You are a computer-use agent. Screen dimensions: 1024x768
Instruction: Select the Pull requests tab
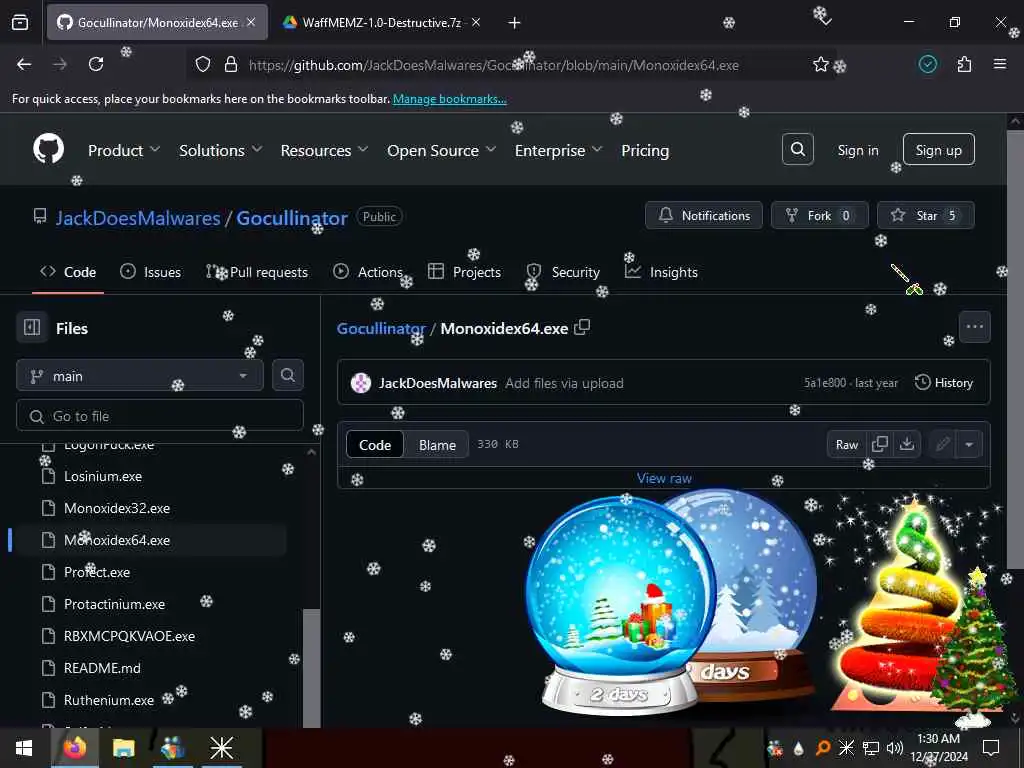[x=257, y=272]
